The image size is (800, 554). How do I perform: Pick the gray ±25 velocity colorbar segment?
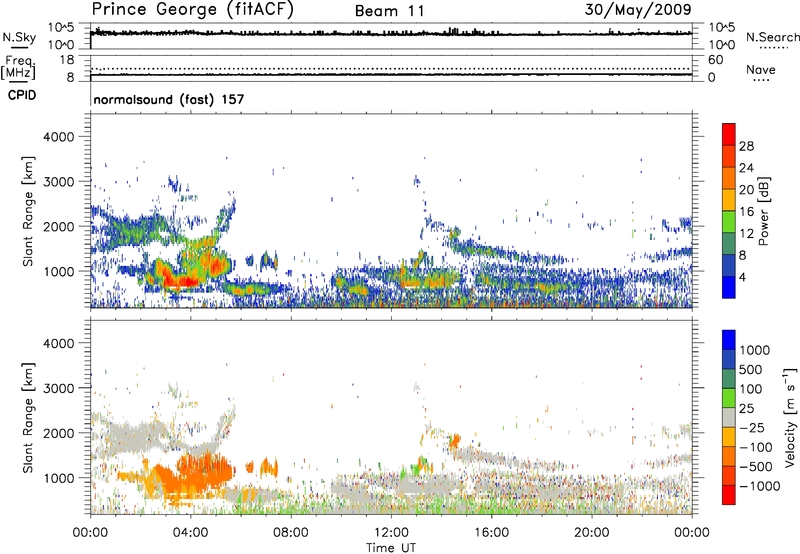tap(729, 417)
